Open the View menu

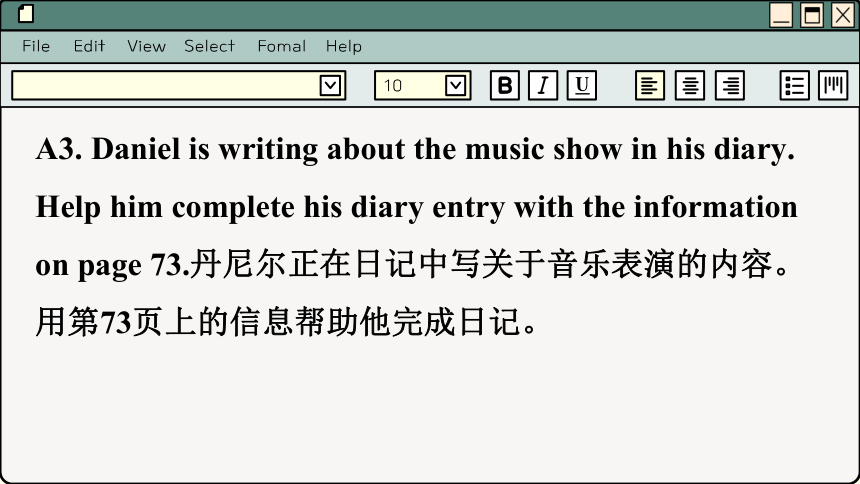coord(146,46)
